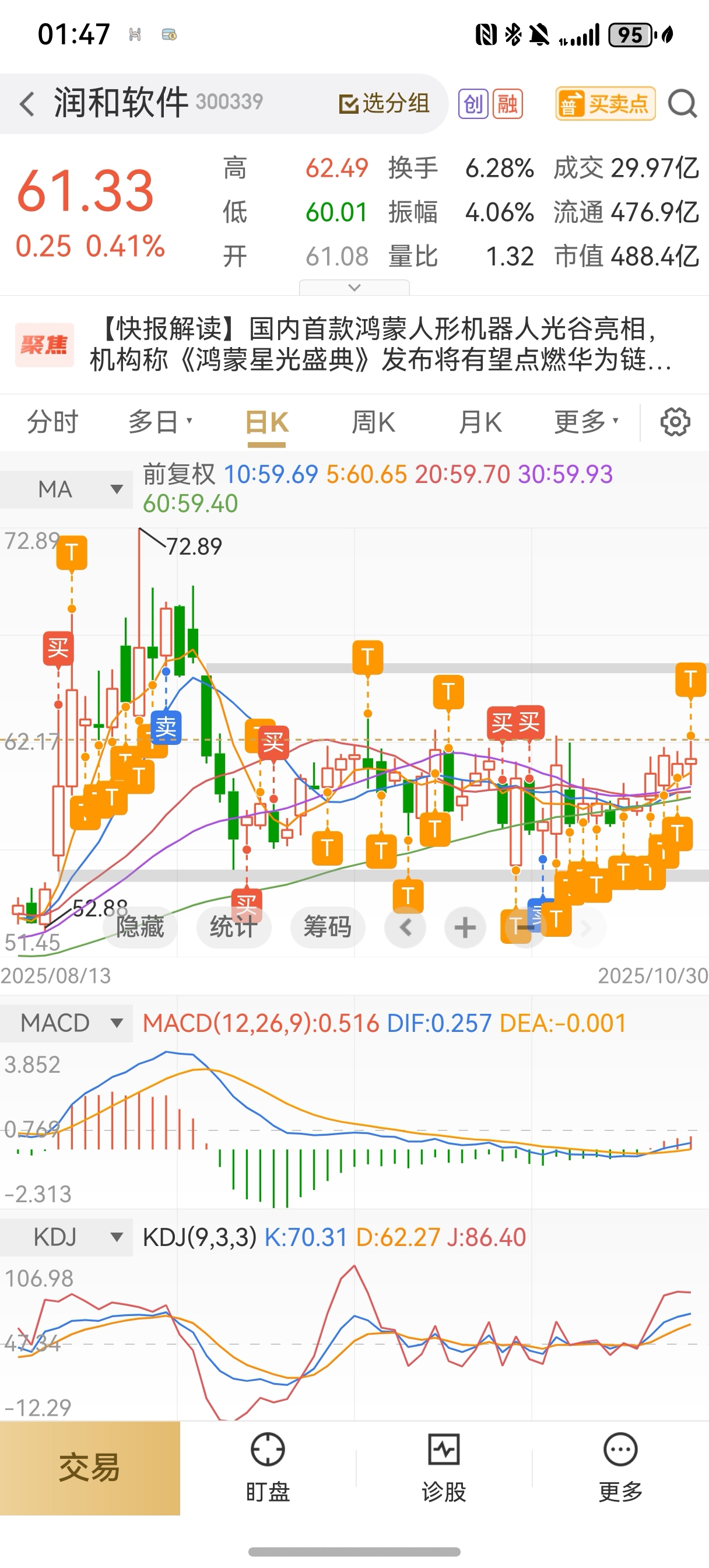Tap the 聚焦 focus tag icon
This screenshot has width=709, height=1568.
point(44,345)
